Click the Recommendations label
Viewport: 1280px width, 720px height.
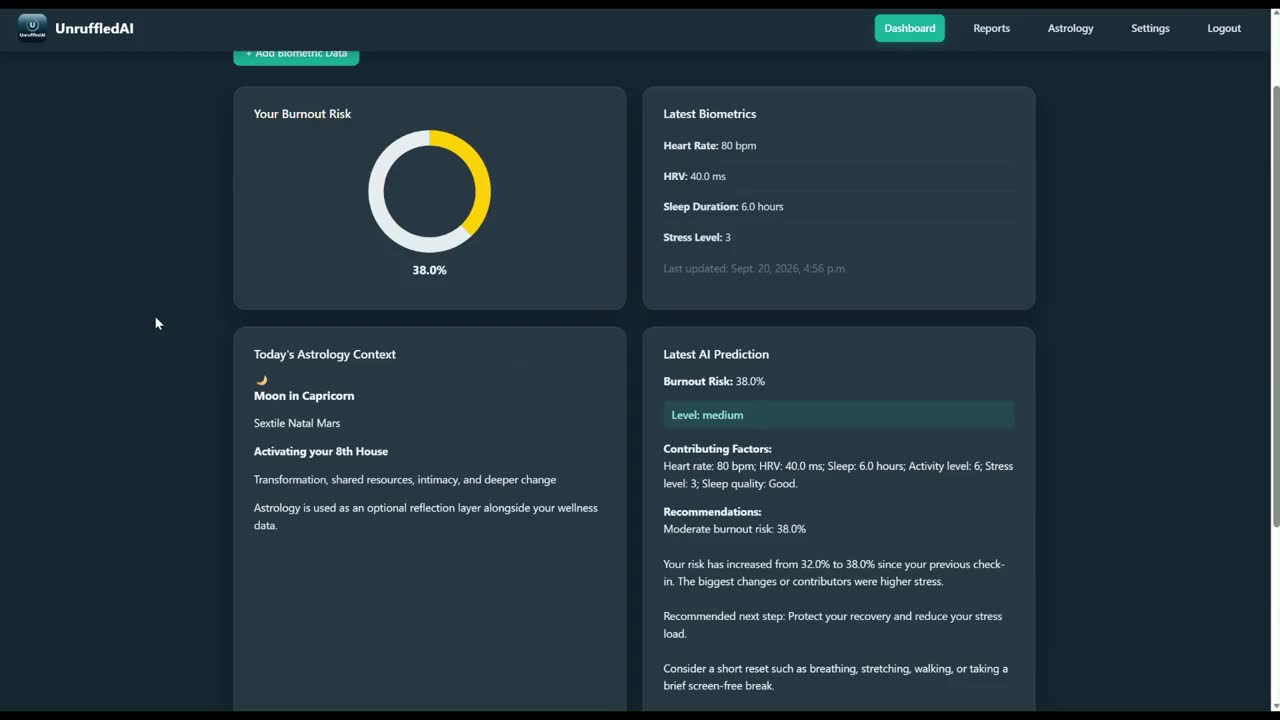(x=712, y=512)
